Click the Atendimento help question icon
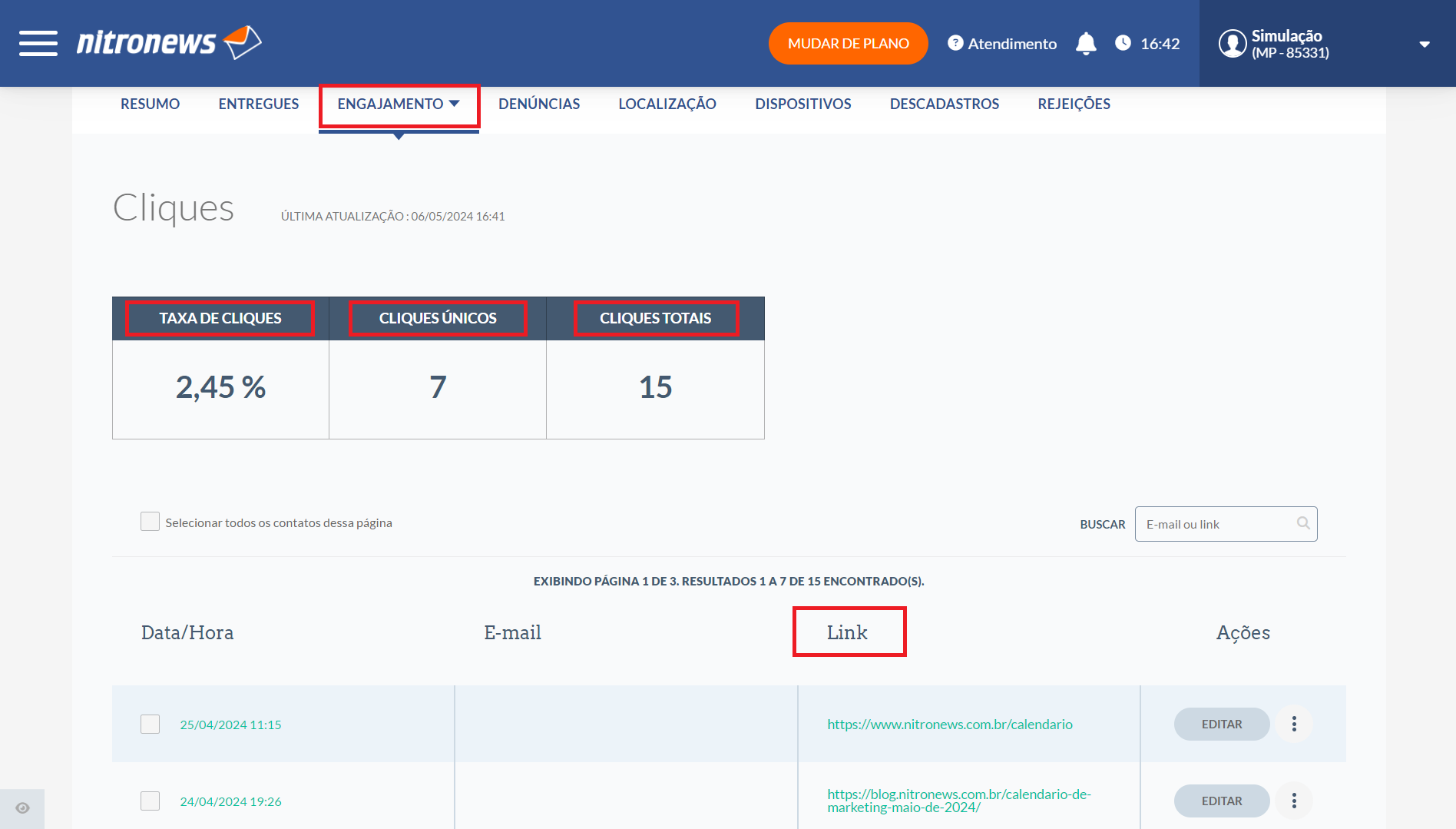 pyautogui.click(x=955, y=43)
